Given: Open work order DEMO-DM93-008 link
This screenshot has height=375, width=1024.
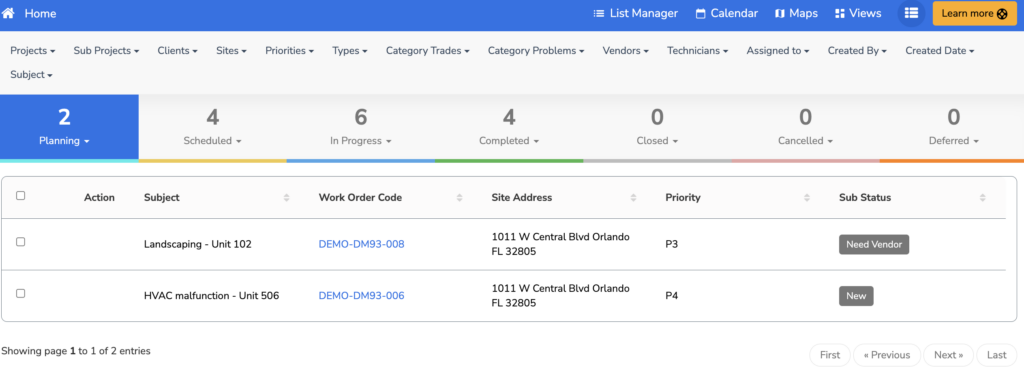Looking at the screenshot, I should pyautogui.click(x=361, y=244).
